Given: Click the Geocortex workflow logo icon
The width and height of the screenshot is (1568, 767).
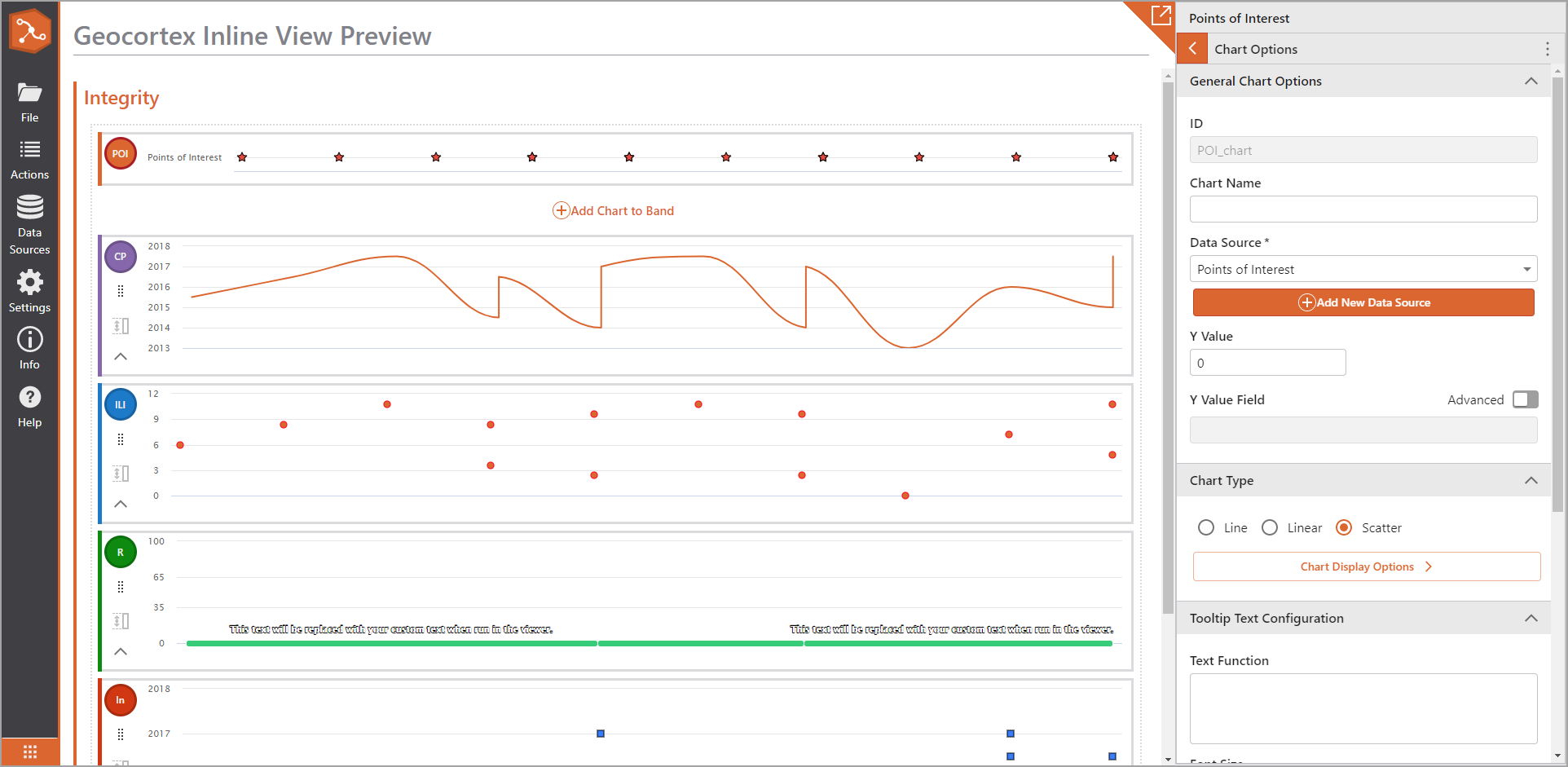Looking at the screenshot, I should 30,31.
